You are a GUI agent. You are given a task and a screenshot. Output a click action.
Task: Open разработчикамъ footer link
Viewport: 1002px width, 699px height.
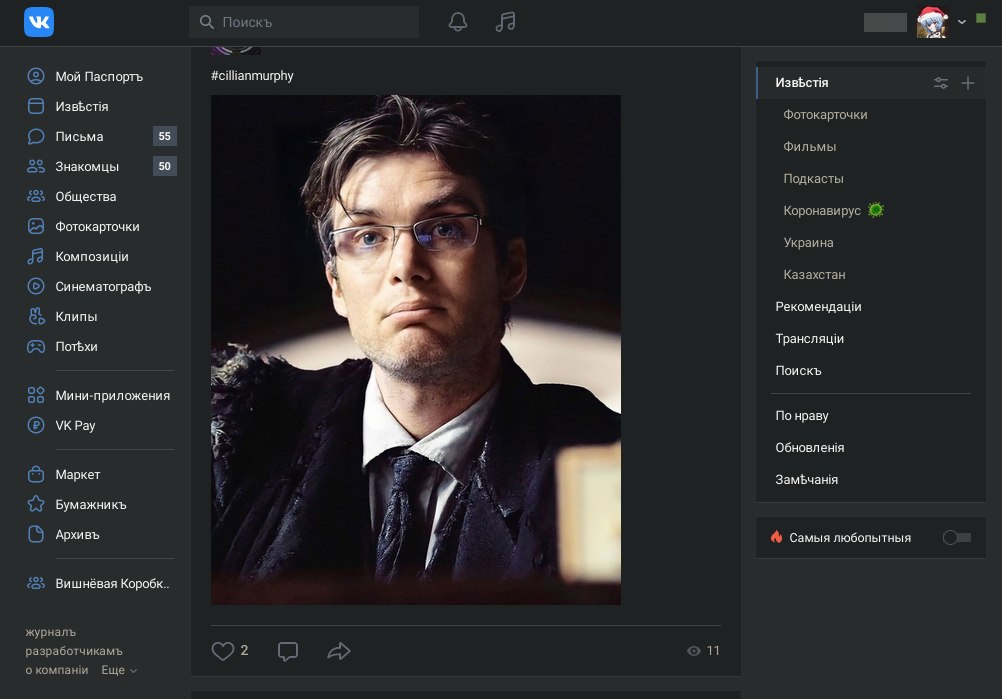pos(73,651)
